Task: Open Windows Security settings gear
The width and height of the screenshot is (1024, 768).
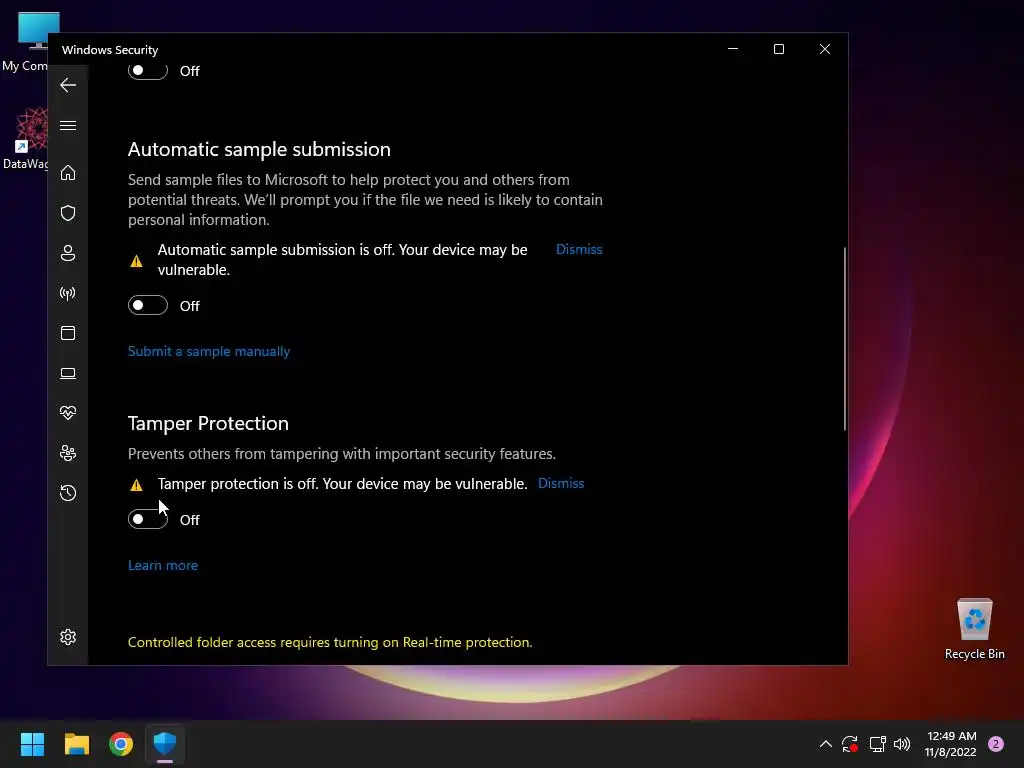Action: [x=68, y=637]
